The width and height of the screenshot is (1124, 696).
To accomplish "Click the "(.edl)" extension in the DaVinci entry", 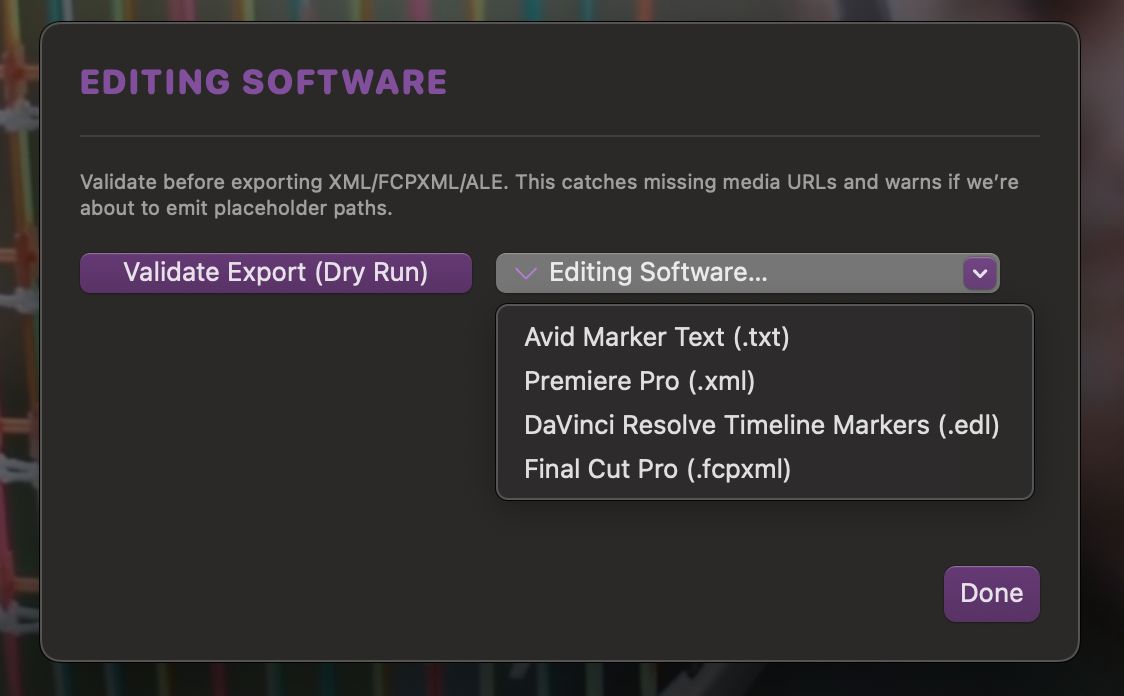I will 969,425.
